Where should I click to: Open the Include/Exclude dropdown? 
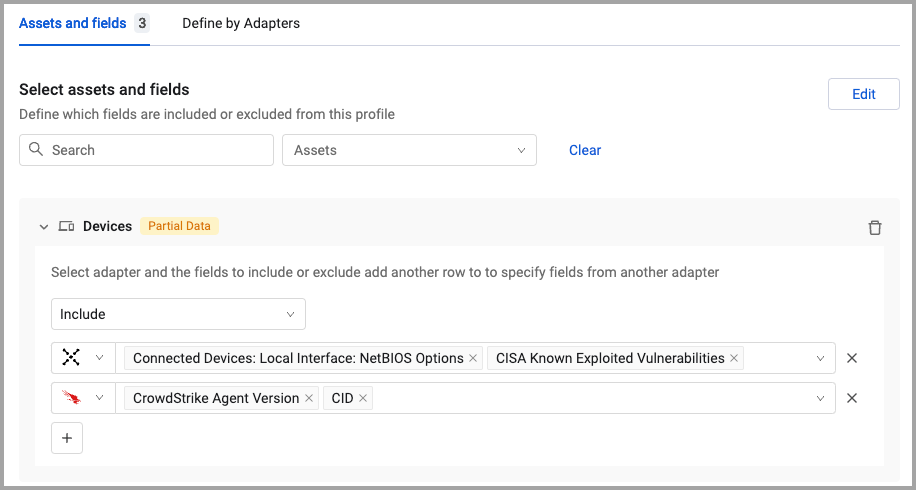tap(178, 314)
